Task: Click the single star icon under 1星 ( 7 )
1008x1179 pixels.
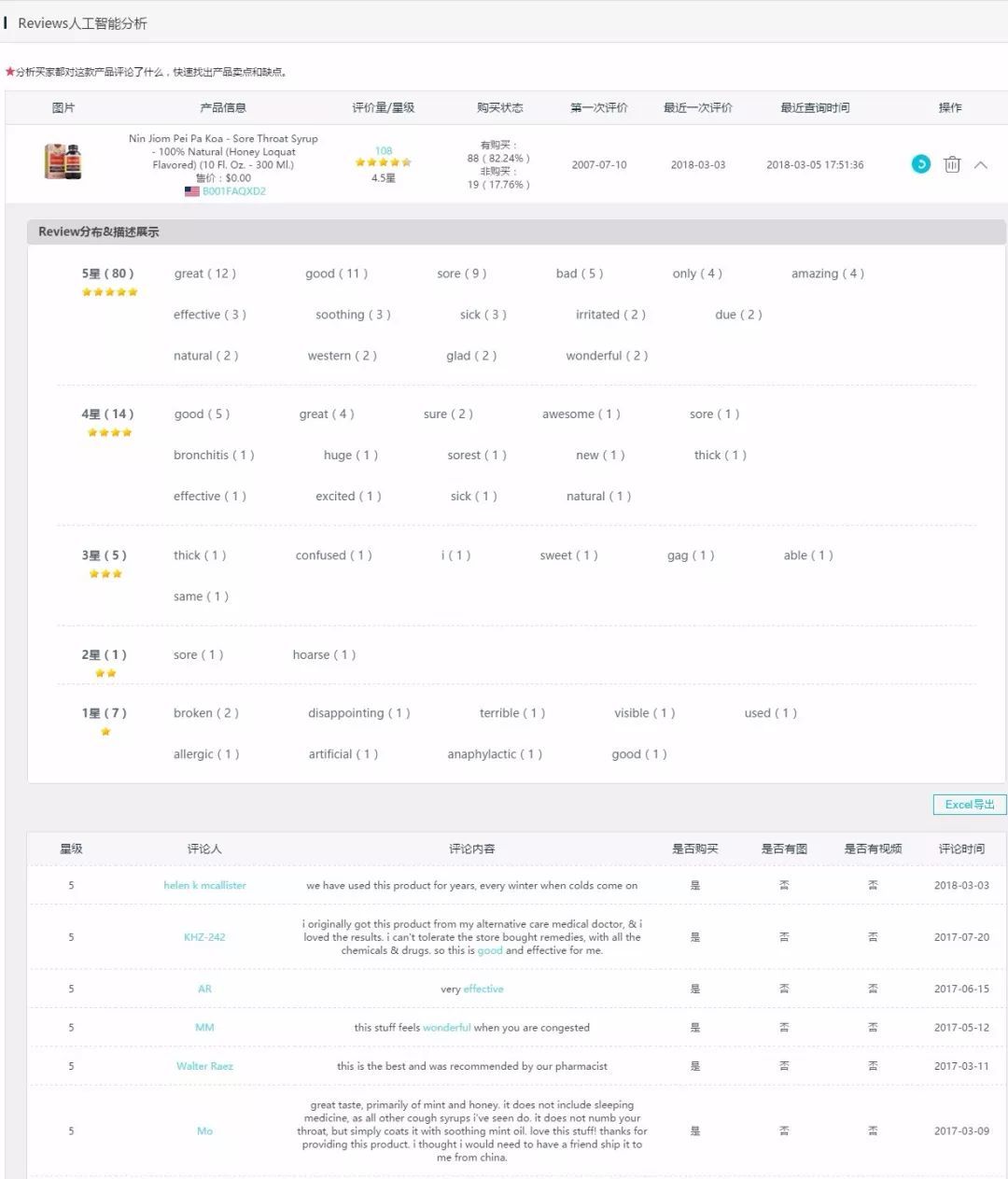Action: click(105, 732)
